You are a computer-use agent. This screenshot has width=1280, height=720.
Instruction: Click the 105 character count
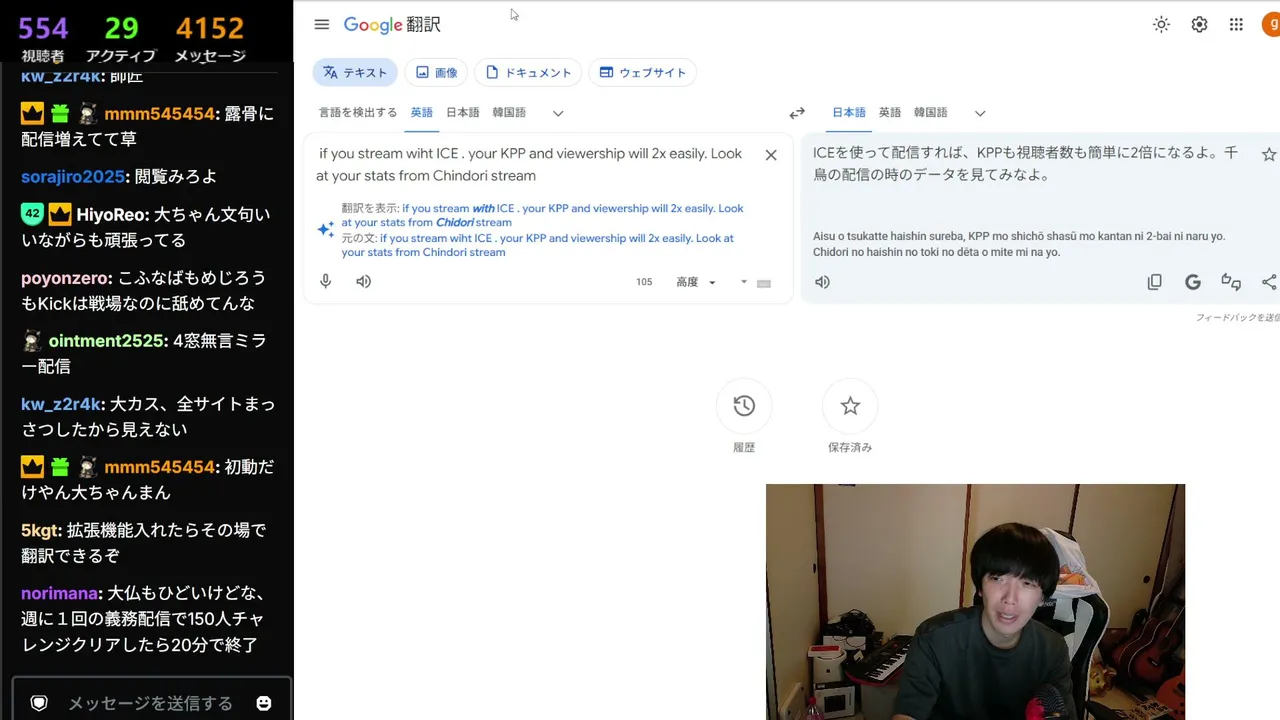pos(644,282)
